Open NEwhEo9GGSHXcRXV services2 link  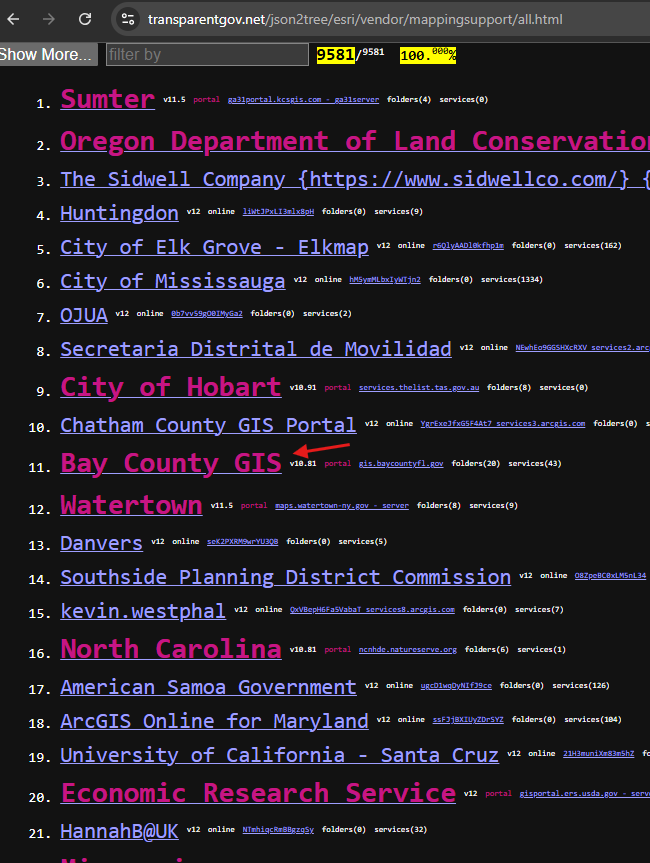click(582, 348)
